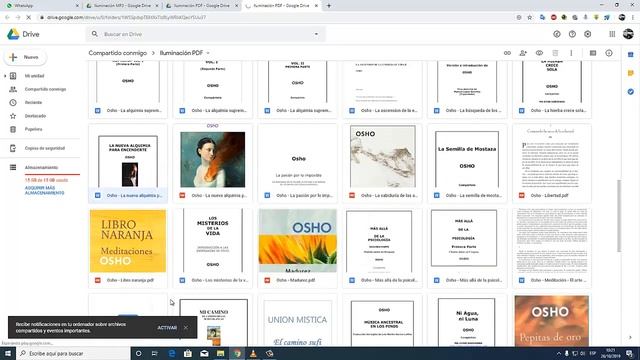Select the Unión Mística thumbnail
640x360 pixels.
tap(298, 320)
